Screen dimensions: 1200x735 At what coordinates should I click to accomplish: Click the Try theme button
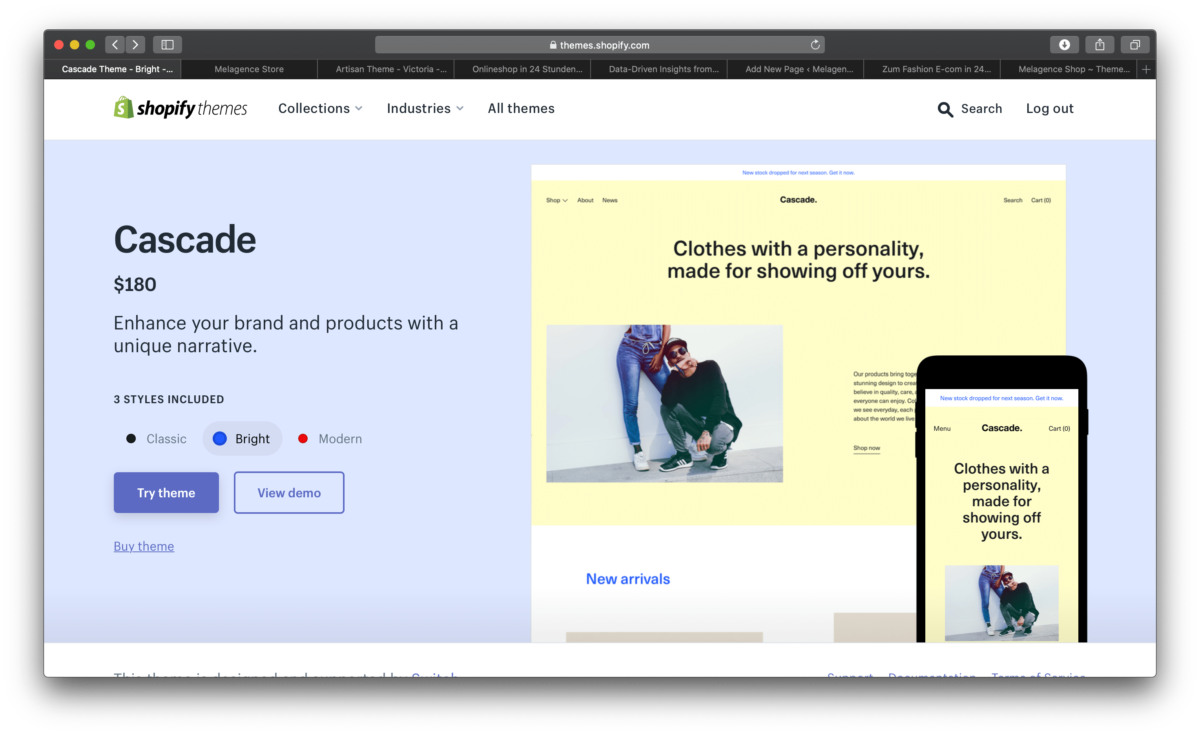click(x=166, y=493)
